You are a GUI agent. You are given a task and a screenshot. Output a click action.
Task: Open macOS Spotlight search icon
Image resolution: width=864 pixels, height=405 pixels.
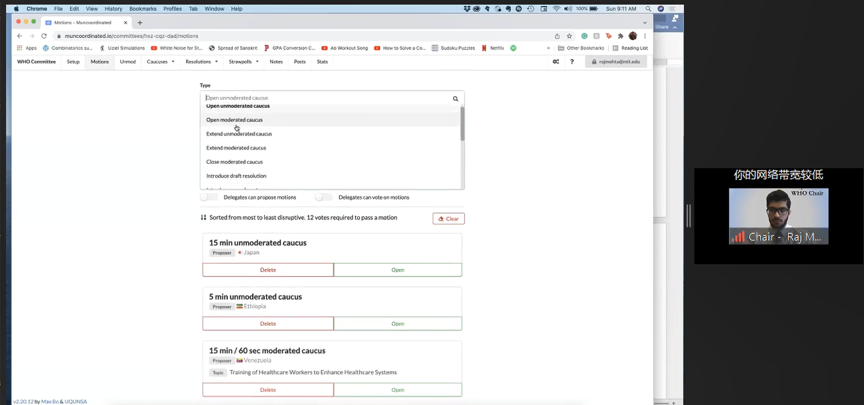click(649, 9)
